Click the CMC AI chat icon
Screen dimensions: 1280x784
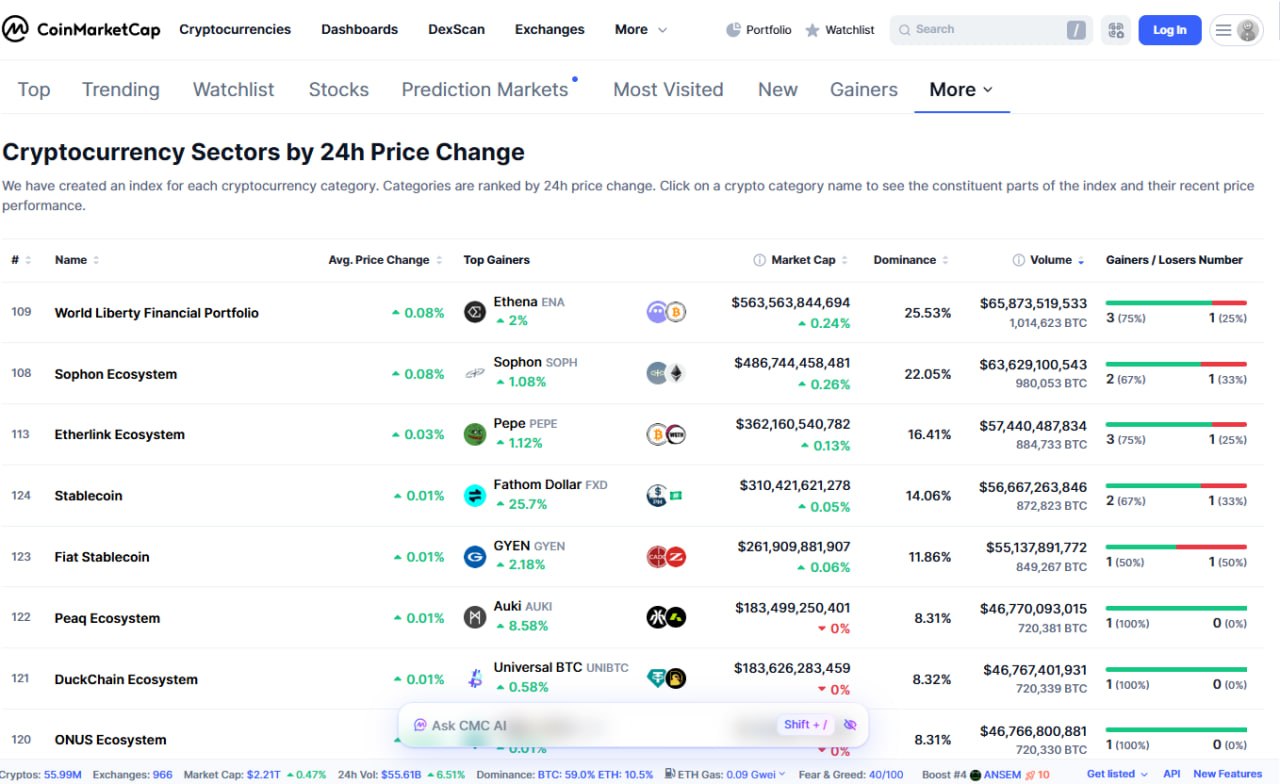click(x=421, y=725)
